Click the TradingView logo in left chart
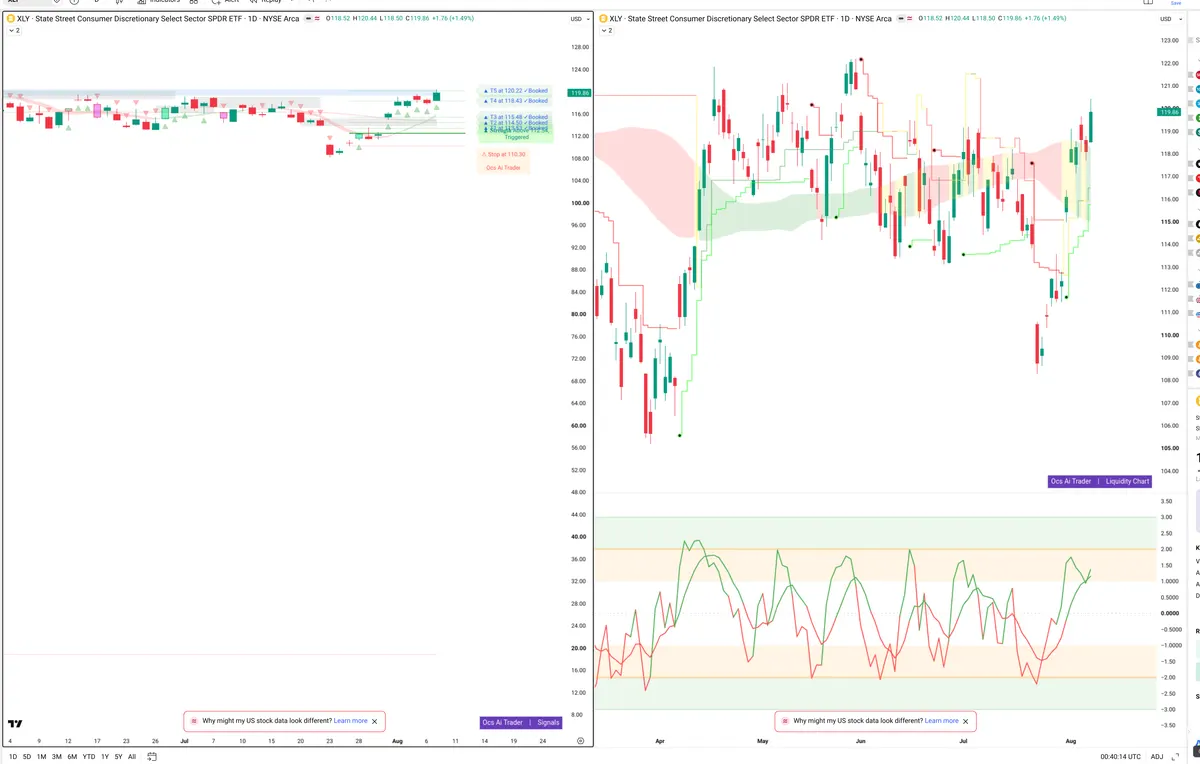This screenshot has height=764, width=1200. [15, 723]
